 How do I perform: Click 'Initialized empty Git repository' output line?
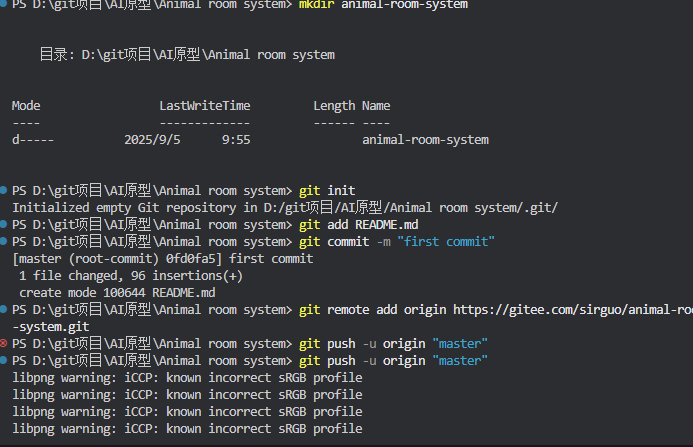coord(285,208)
